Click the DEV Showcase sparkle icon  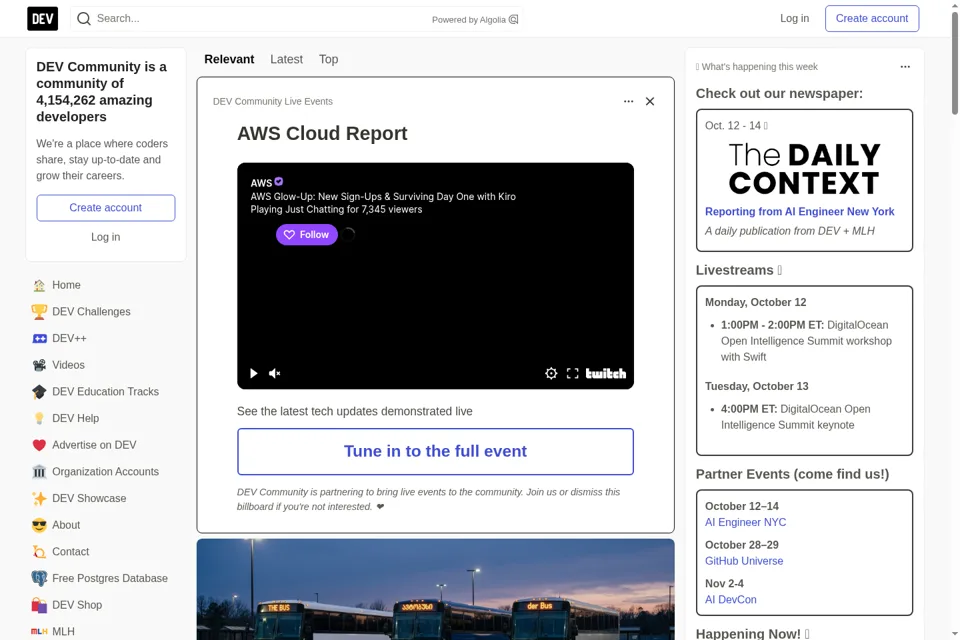click(39, 499)
